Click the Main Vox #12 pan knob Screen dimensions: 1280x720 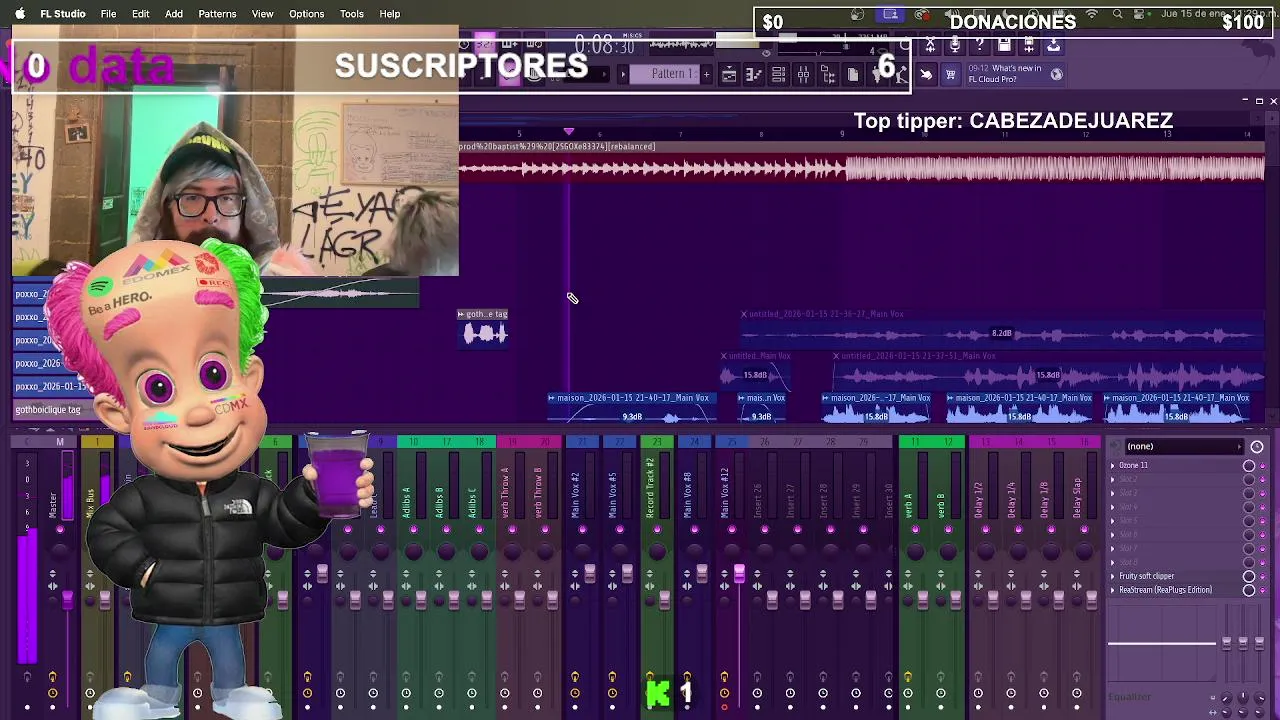tap(732, 551)
